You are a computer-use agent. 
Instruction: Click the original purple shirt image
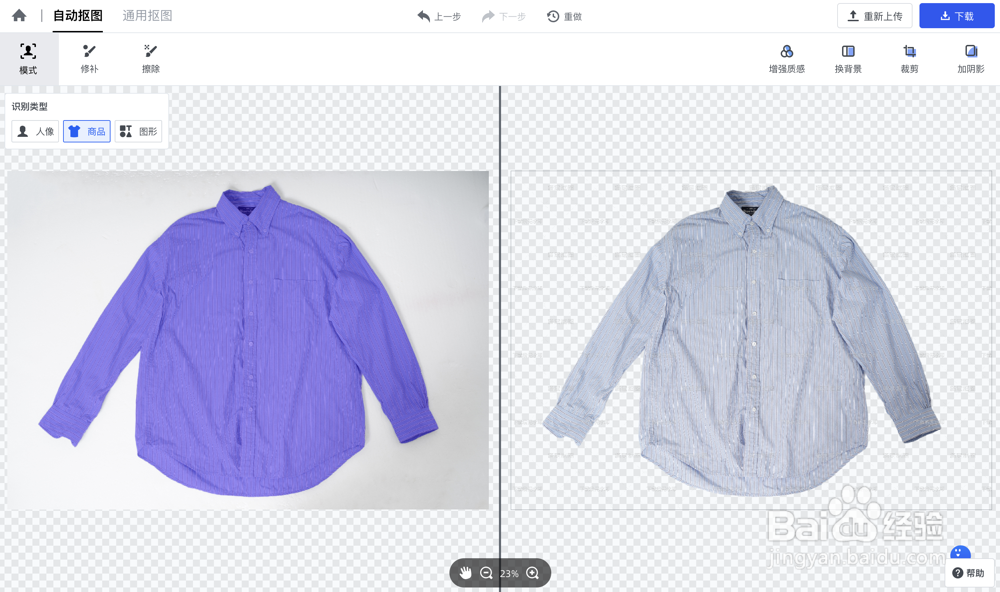click(247, 339)
